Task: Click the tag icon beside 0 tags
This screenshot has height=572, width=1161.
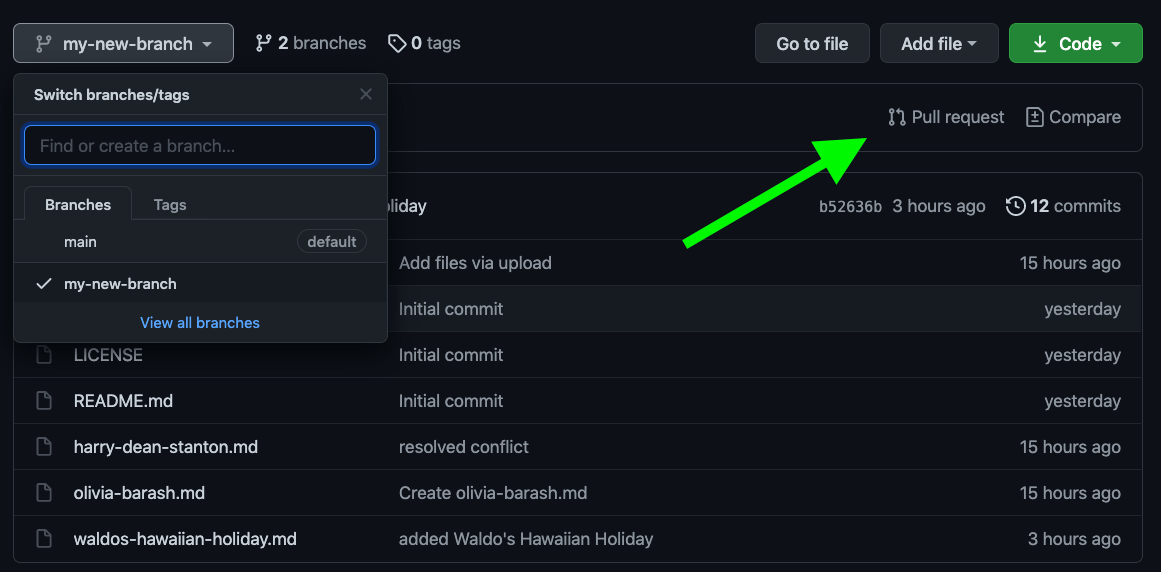Action: (x=397, y=43)
